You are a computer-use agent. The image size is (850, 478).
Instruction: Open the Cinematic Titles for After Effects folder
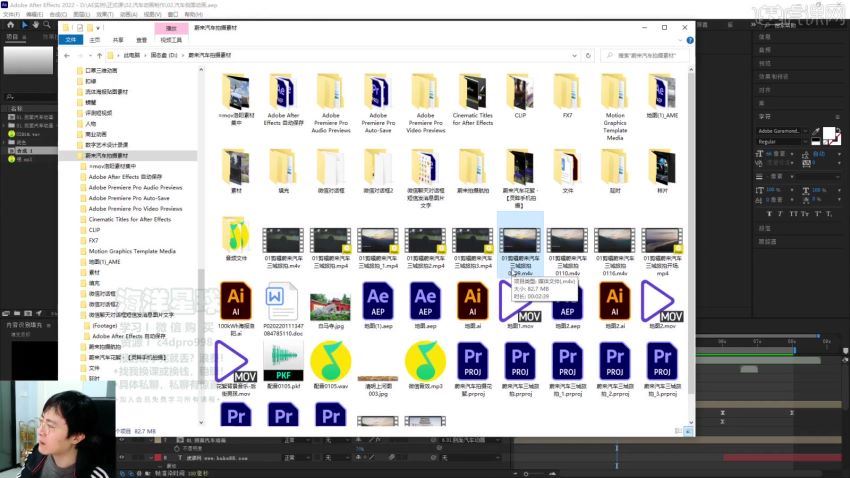tap(473, 92)
